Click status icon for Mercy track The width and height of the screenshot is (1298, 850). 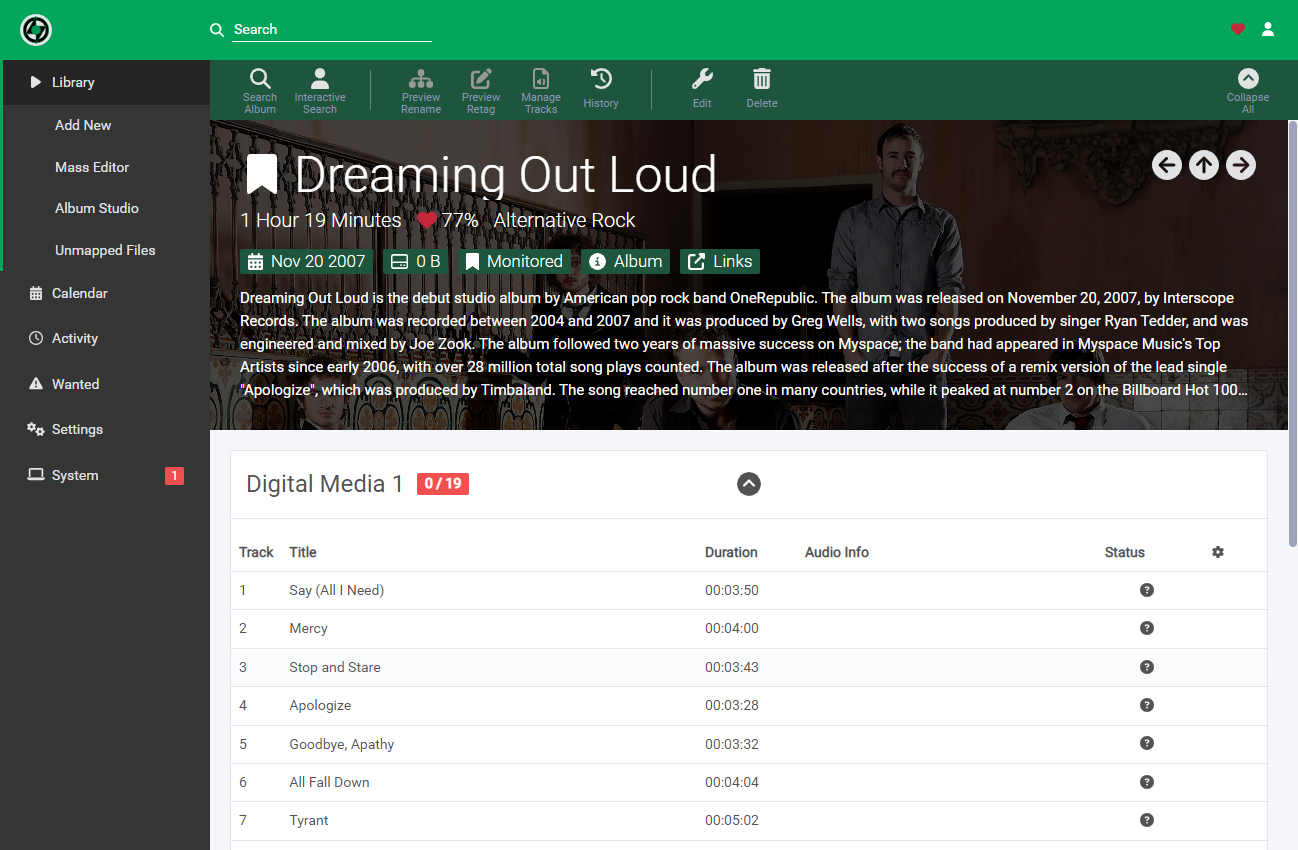(x=1147, y=628)
